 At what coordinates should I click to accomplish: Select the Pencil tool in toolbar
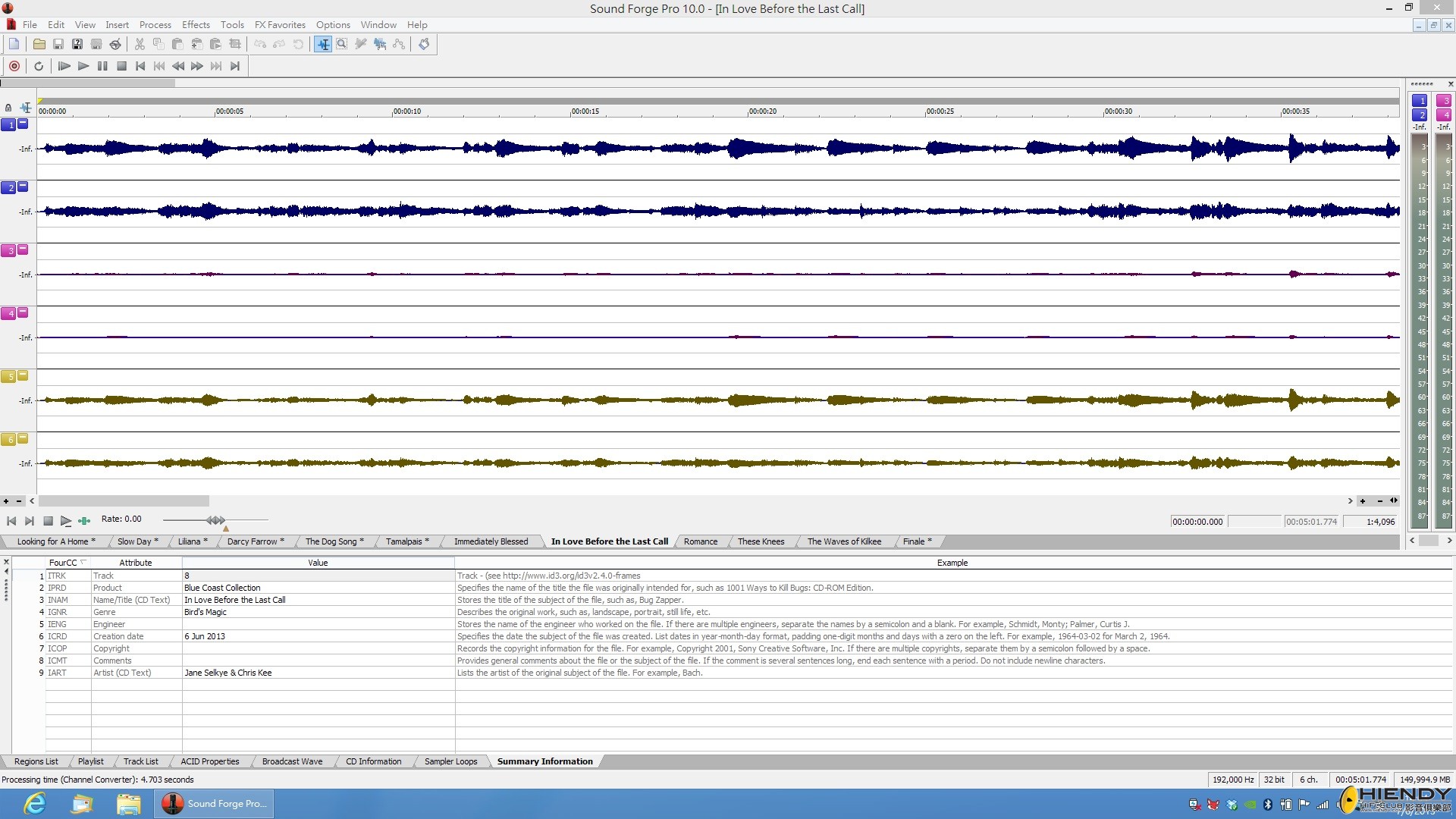[x=361, y=44]
